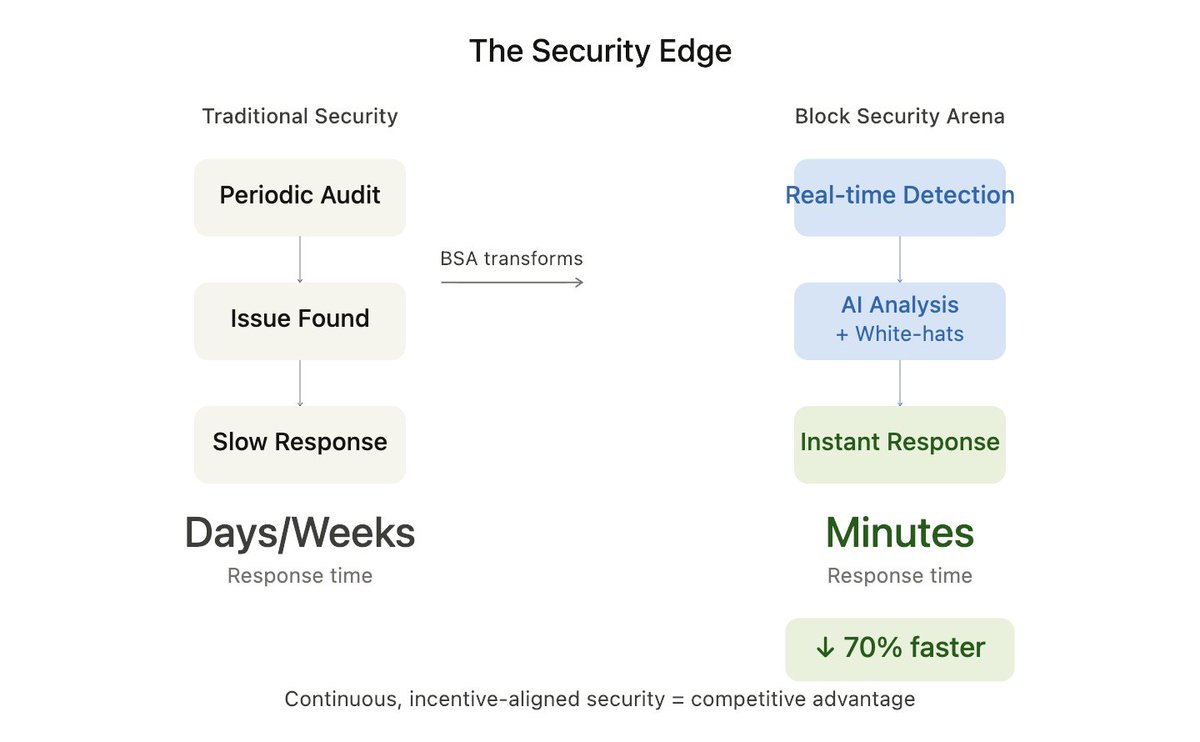This screenshot has width=1200, height=742.
Task: Click the arrow below Periodic Audit
Action: 300,259
